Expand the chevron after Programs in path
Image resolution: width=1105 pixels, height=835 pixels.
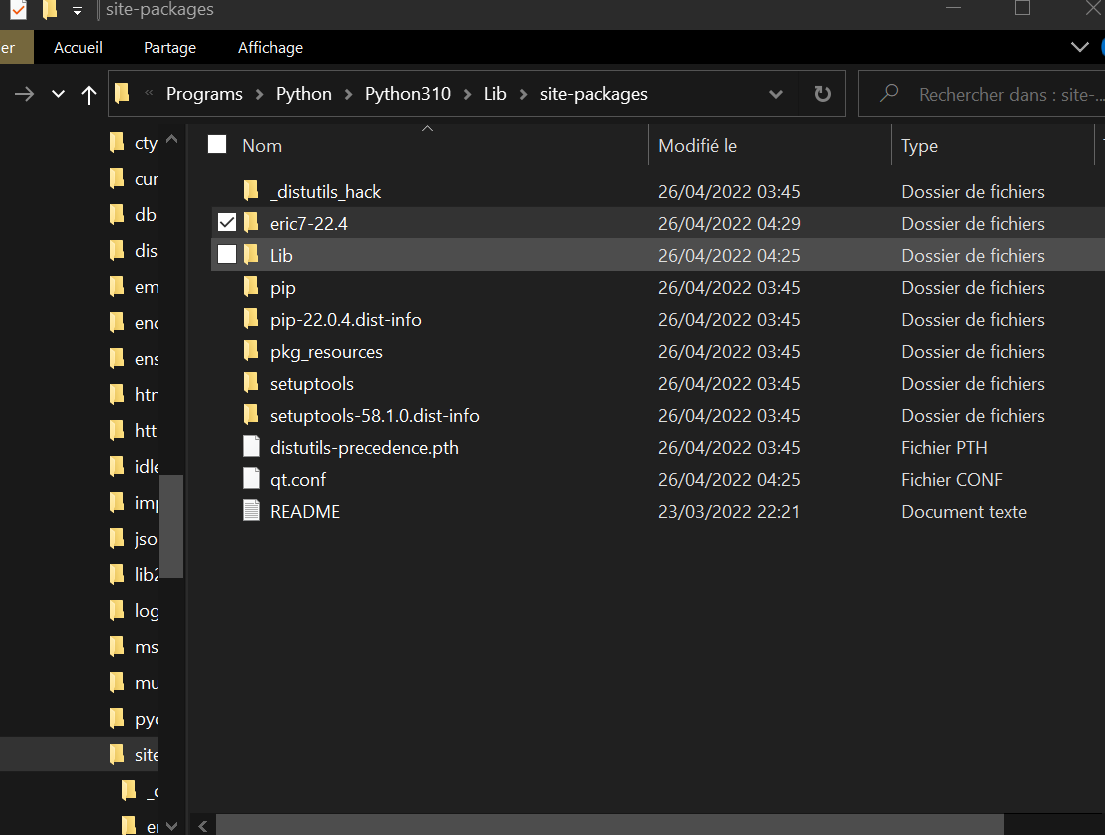point(259,94)
